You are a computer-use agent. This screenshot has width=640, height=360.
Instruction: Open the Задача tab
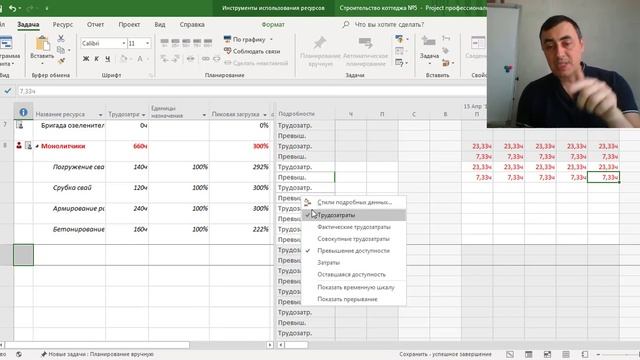point(28,24)
